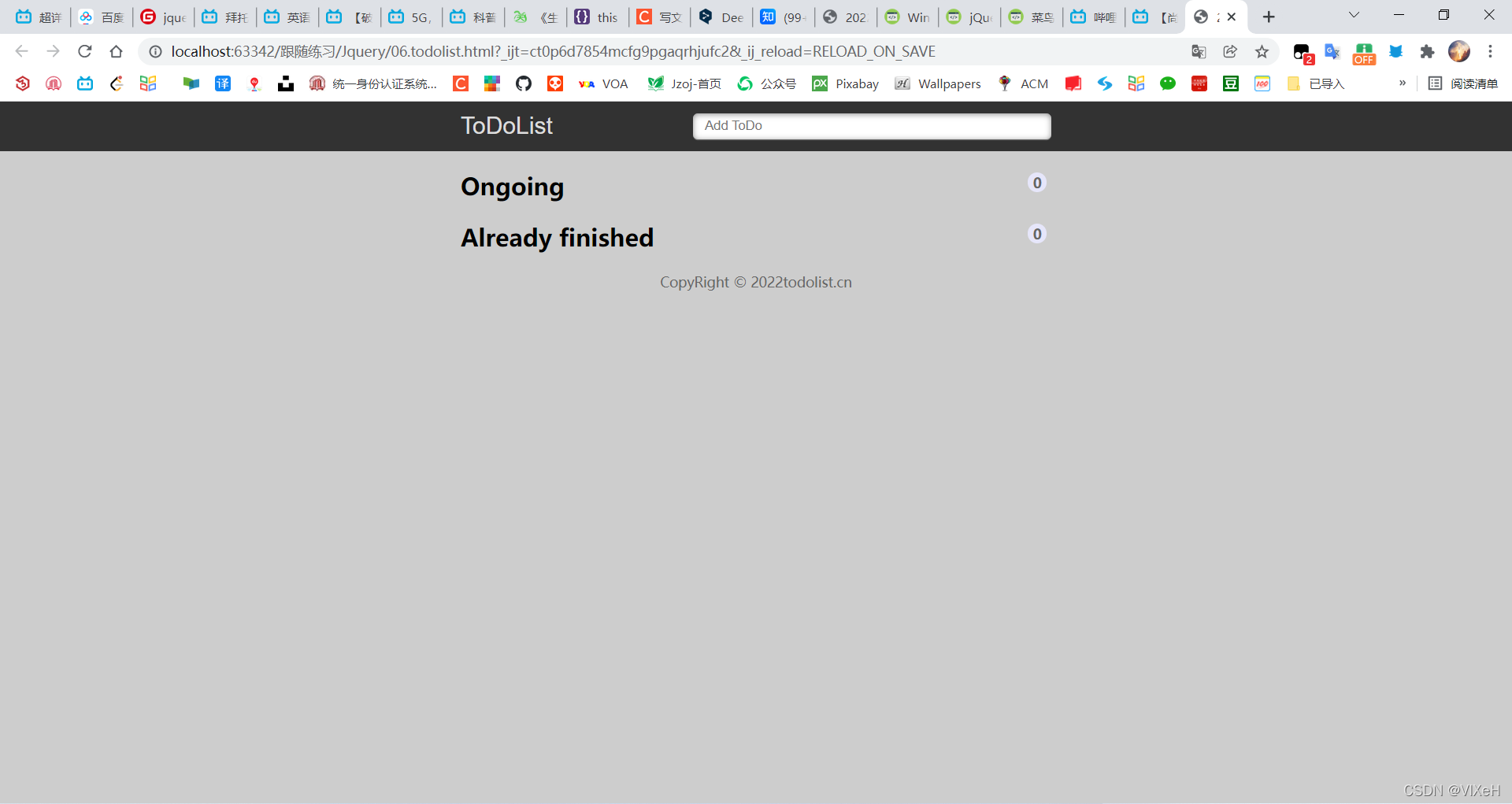Viewport: 1512px width, 804px height.
Task: Open the ACM bookmark
Action: pyautogui.click(x=1023, y=83)
